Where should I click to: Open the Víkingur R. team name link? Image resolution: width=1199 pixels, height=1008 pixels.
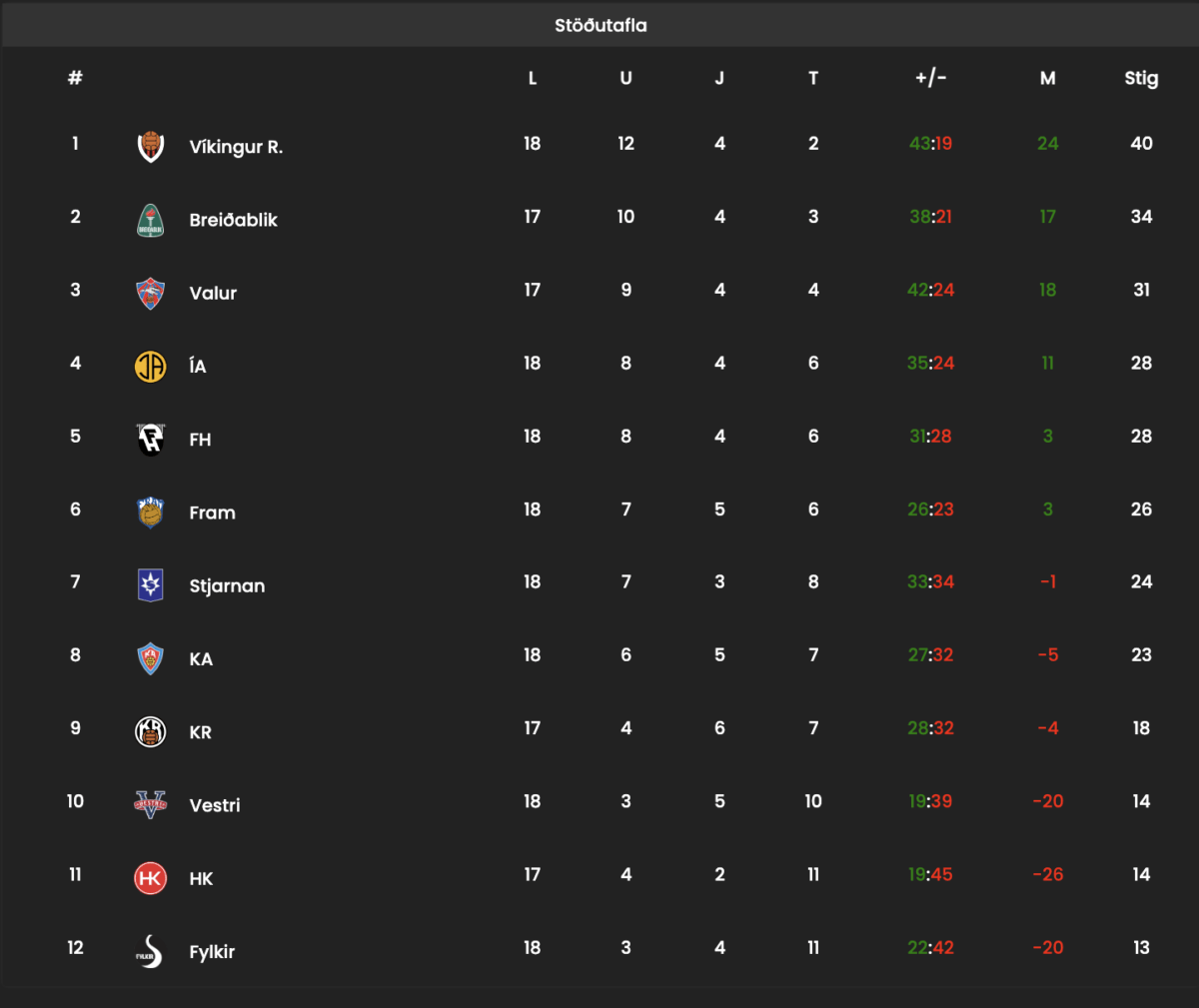coord(236,147)
